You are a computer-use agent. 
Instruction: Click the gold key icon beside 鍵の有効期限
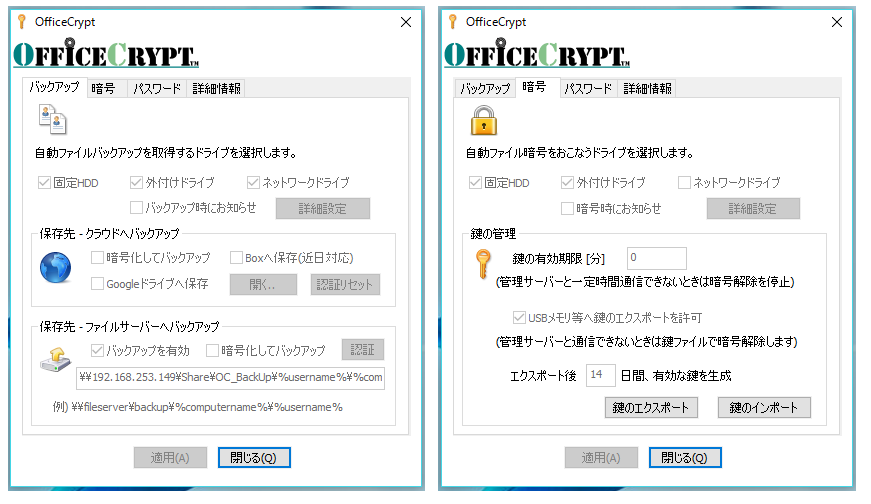pos(483,264)
